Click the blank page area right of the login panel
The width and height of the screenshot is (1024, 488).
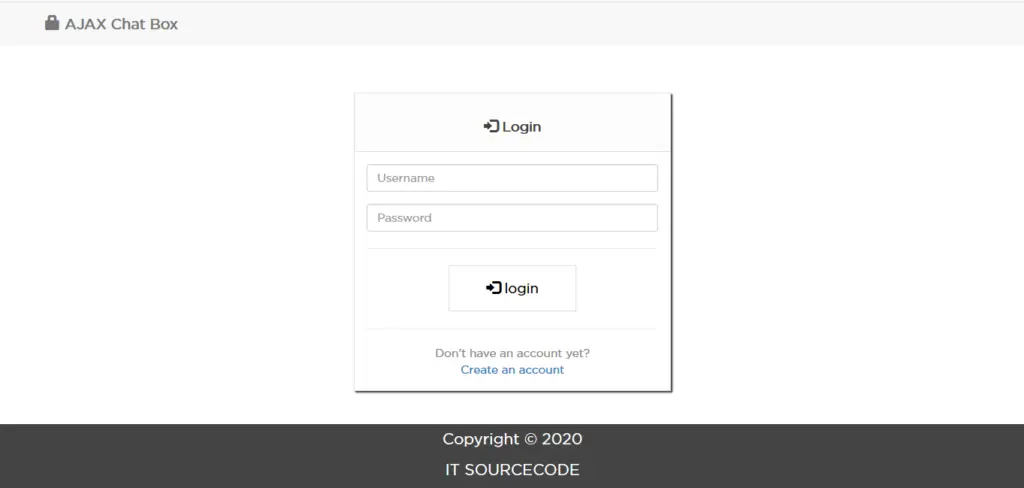click(x=850, y=240)
